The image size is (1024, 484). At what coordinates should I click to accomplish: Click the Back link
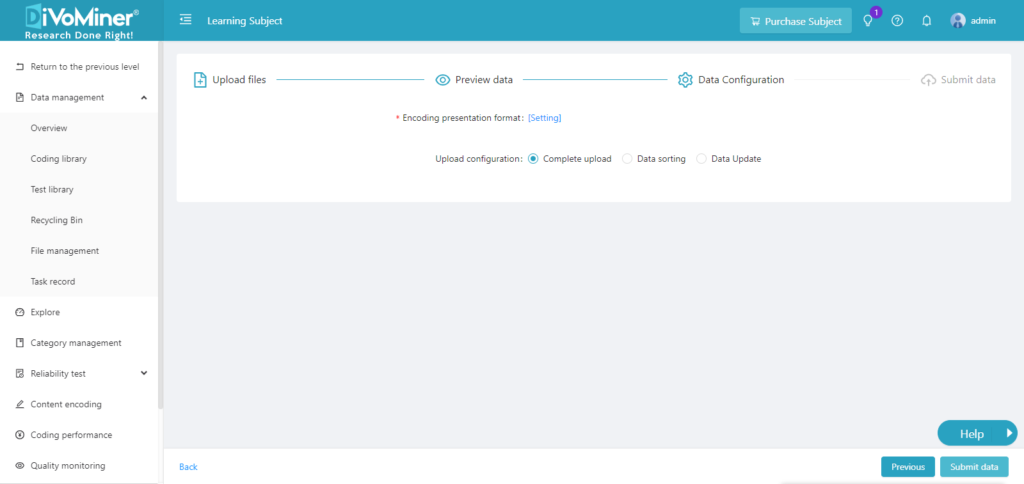188,467
